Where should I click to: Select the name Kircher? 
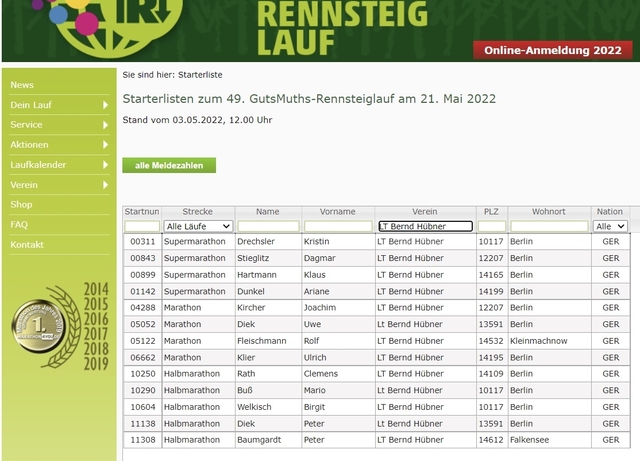tap(251, 307)
